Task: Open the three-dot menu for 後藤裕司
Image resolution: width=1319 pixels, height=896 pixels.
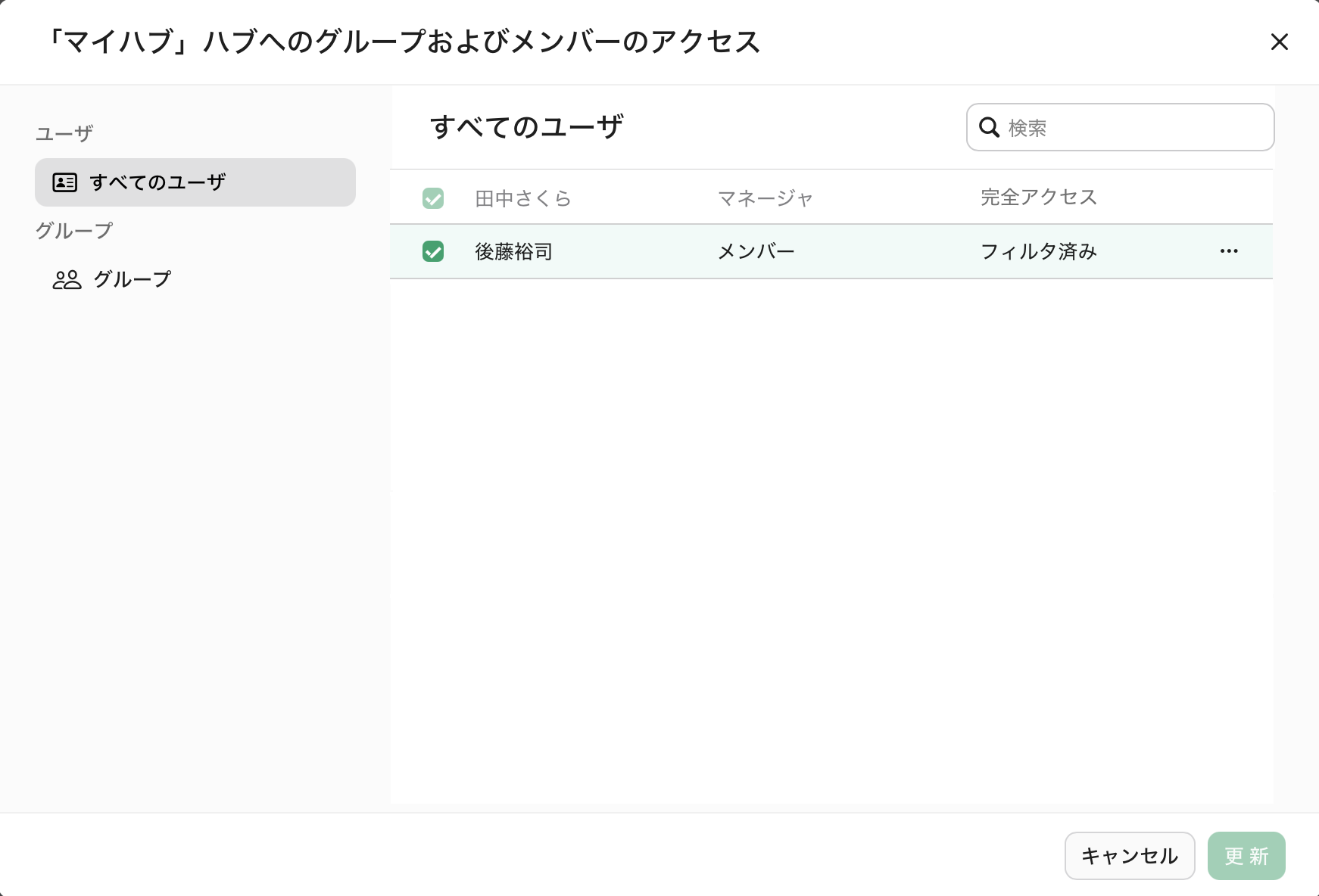Action: 1228,251
